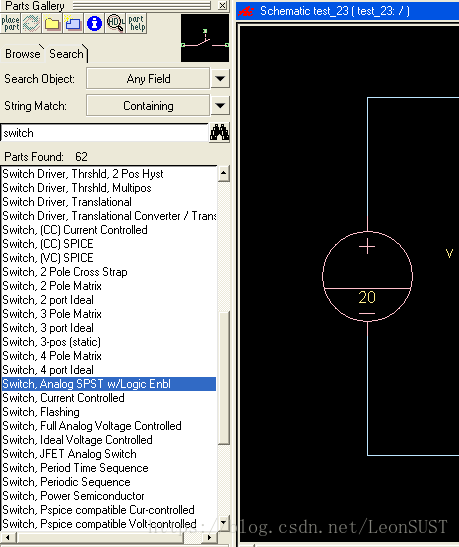Viewport: 459px width, 547px height.
Task: Select the voltage source symbol in schematic
Action: tap(367, 276)
